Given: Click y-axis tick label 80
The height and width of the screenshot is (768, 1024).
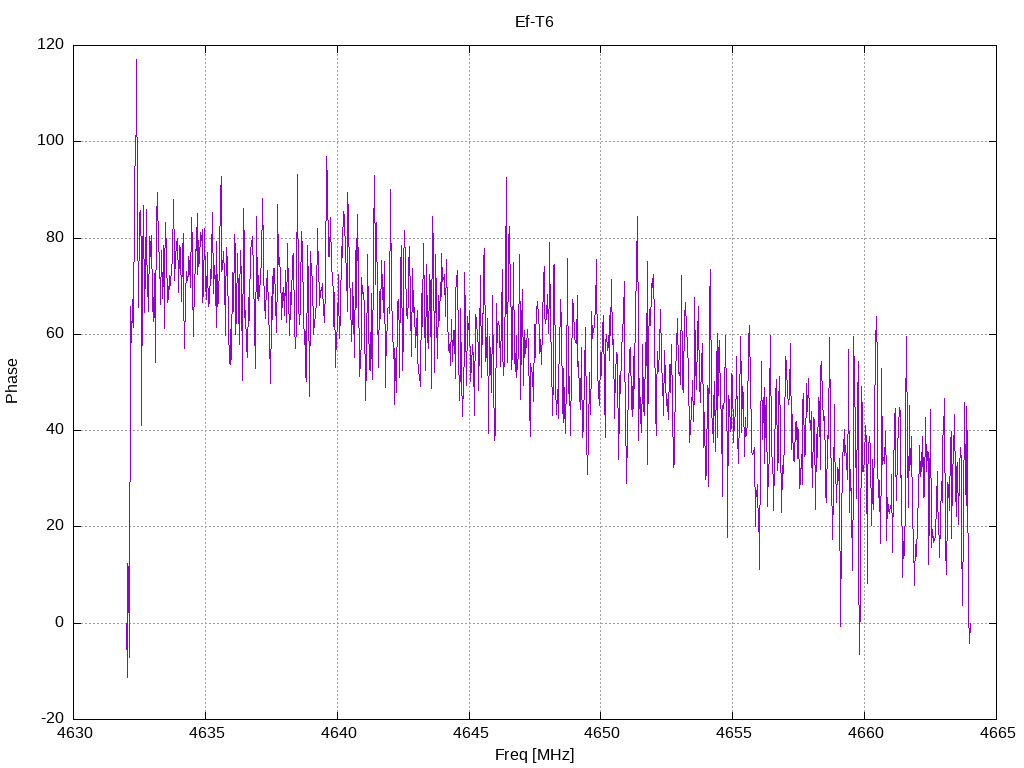Looking at the screenshot, I should 55,237.
